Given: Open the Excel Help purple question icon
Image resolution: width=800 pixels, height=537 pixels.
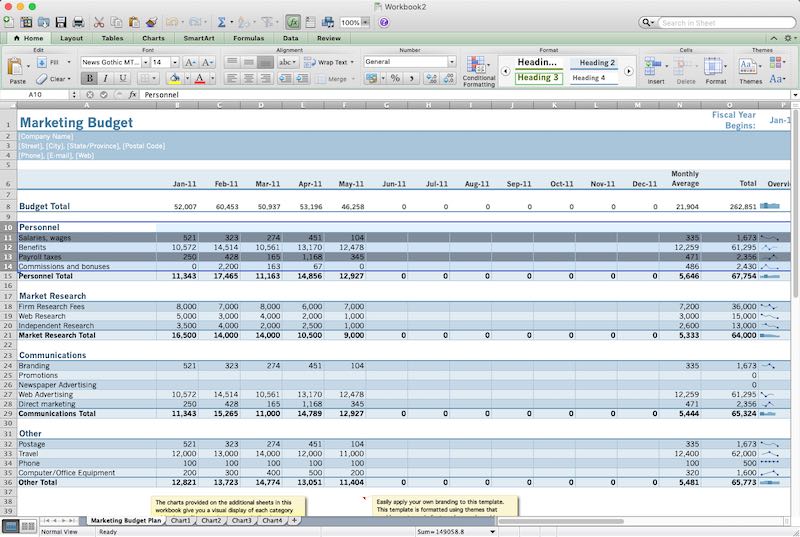Looking at the screenshot, I should (384, 22).
